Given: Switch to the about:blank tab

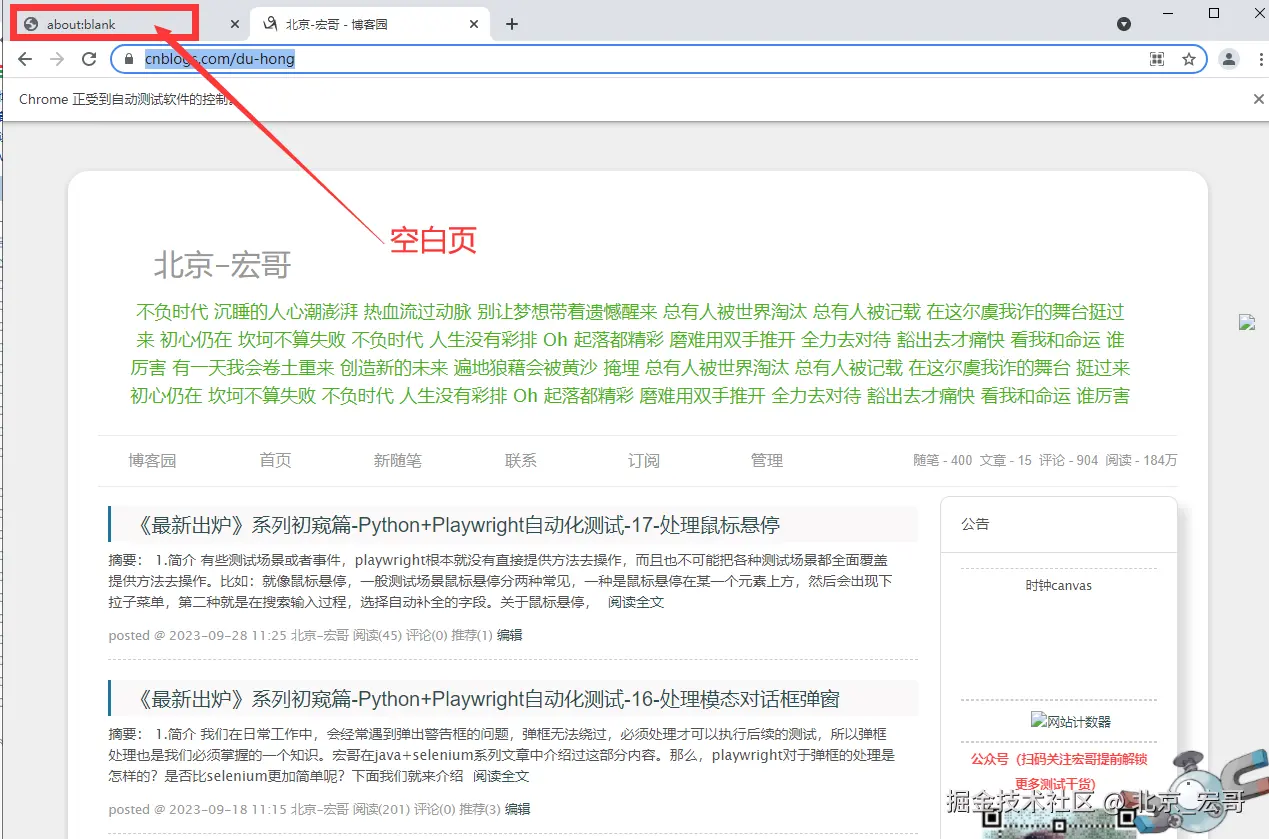Looking at the screenshot, I should click(x=121, y=24).
